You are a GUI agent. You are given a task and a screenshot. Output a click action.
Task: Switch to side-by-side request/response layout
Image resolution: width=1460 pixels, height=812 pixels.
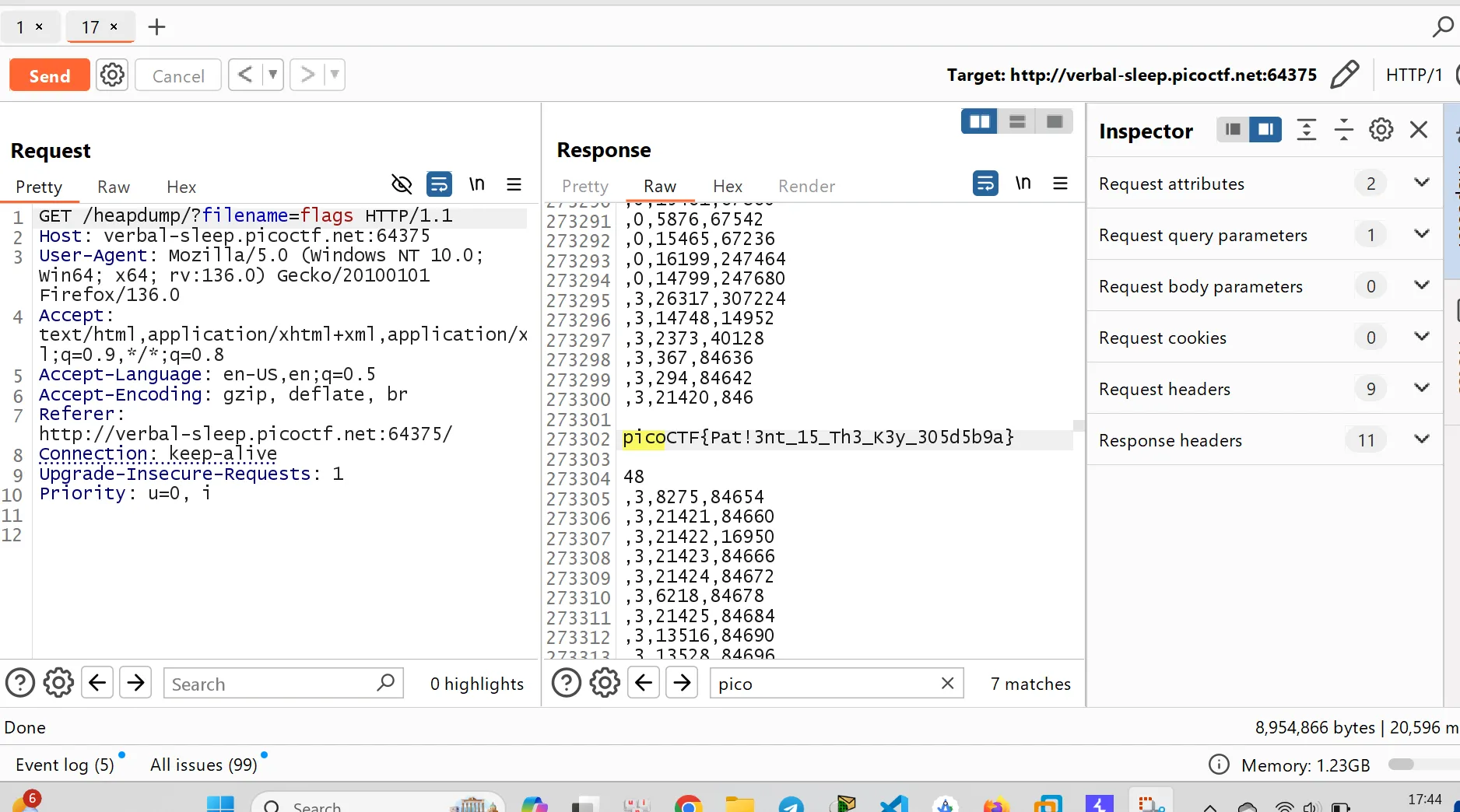(x=979, y=121)
